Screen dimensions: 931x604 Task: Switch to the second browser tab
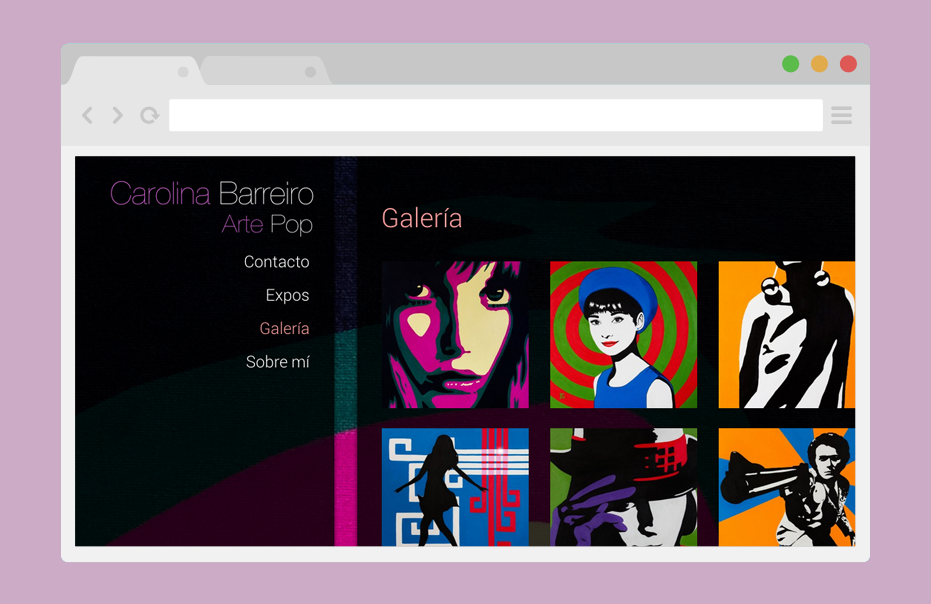click(x=265, y=71)
